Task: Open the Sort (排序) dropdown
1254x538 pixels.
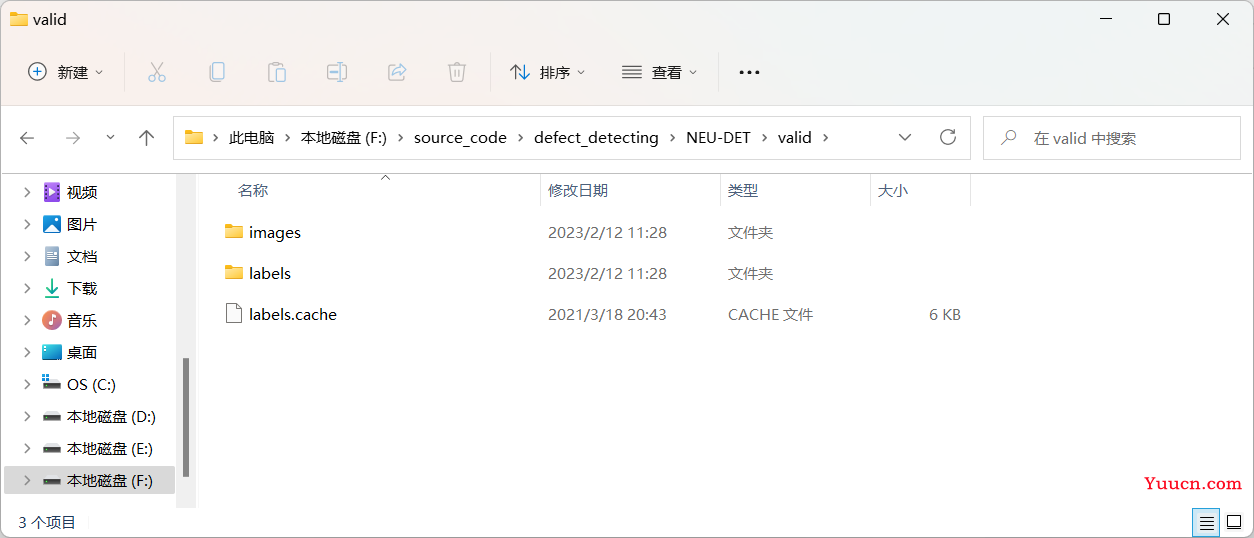Action: [x=548, y=72]
